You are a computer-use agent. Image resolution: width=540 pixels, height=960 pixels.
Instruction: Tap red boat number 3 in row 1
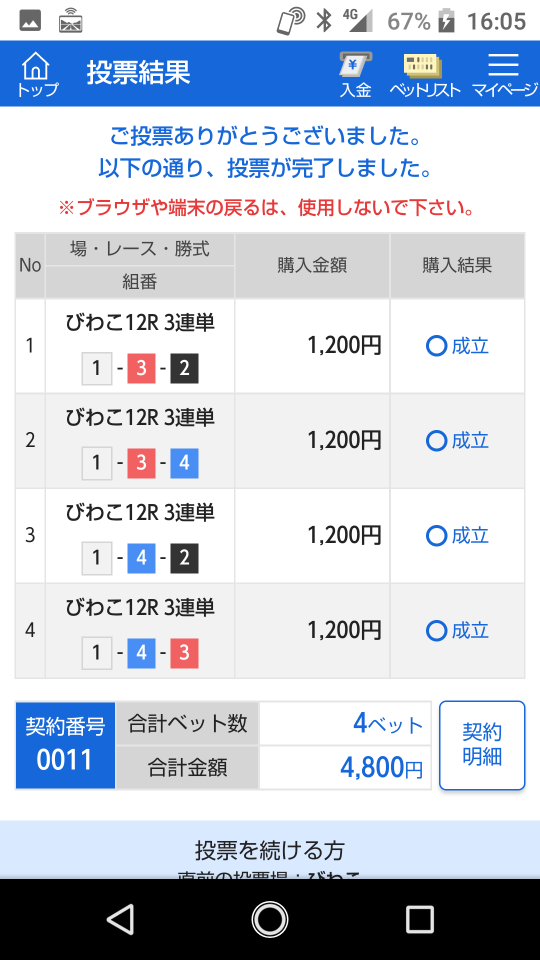tap(141, 369)
